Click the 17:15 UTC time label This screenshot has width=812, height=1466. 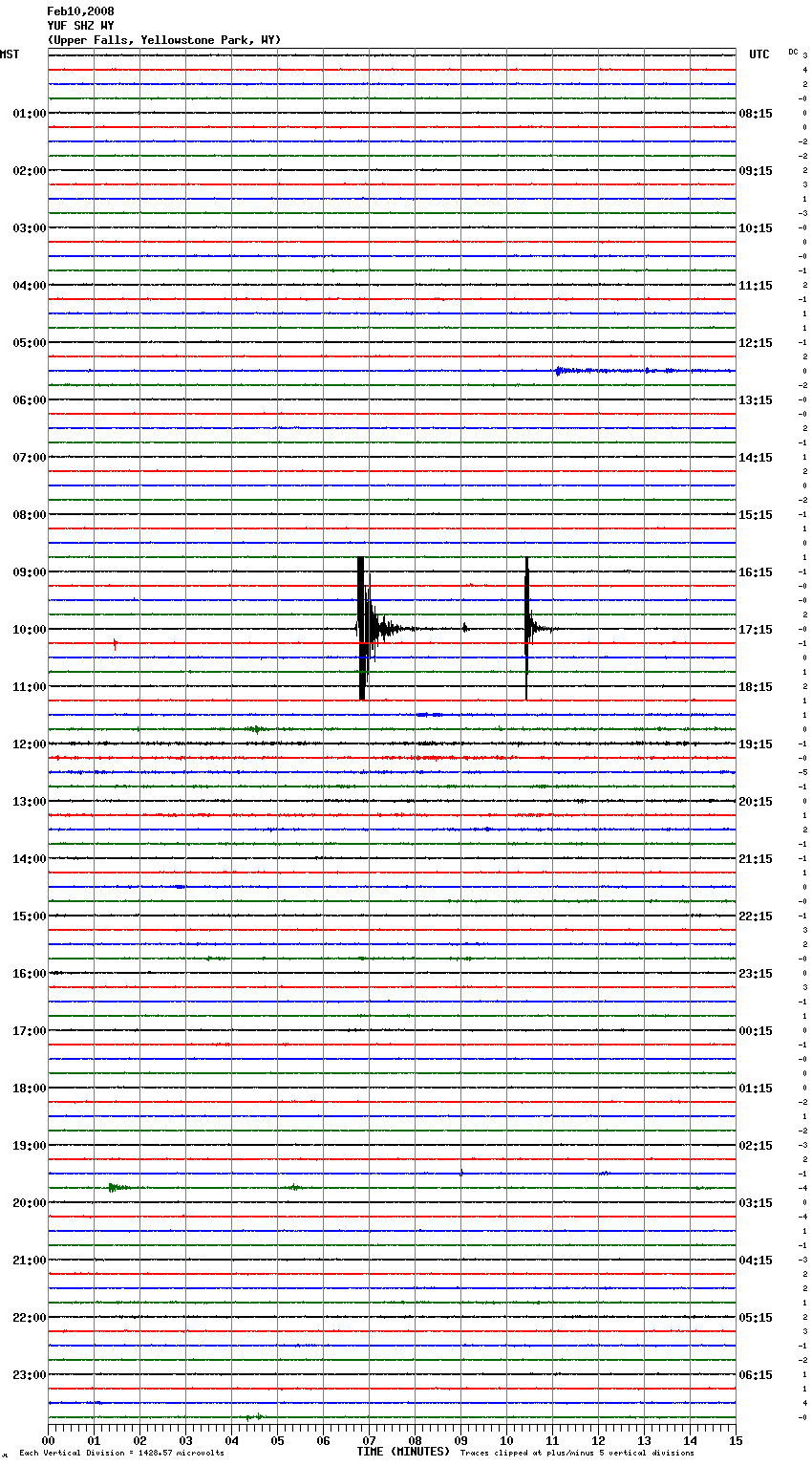756,630
